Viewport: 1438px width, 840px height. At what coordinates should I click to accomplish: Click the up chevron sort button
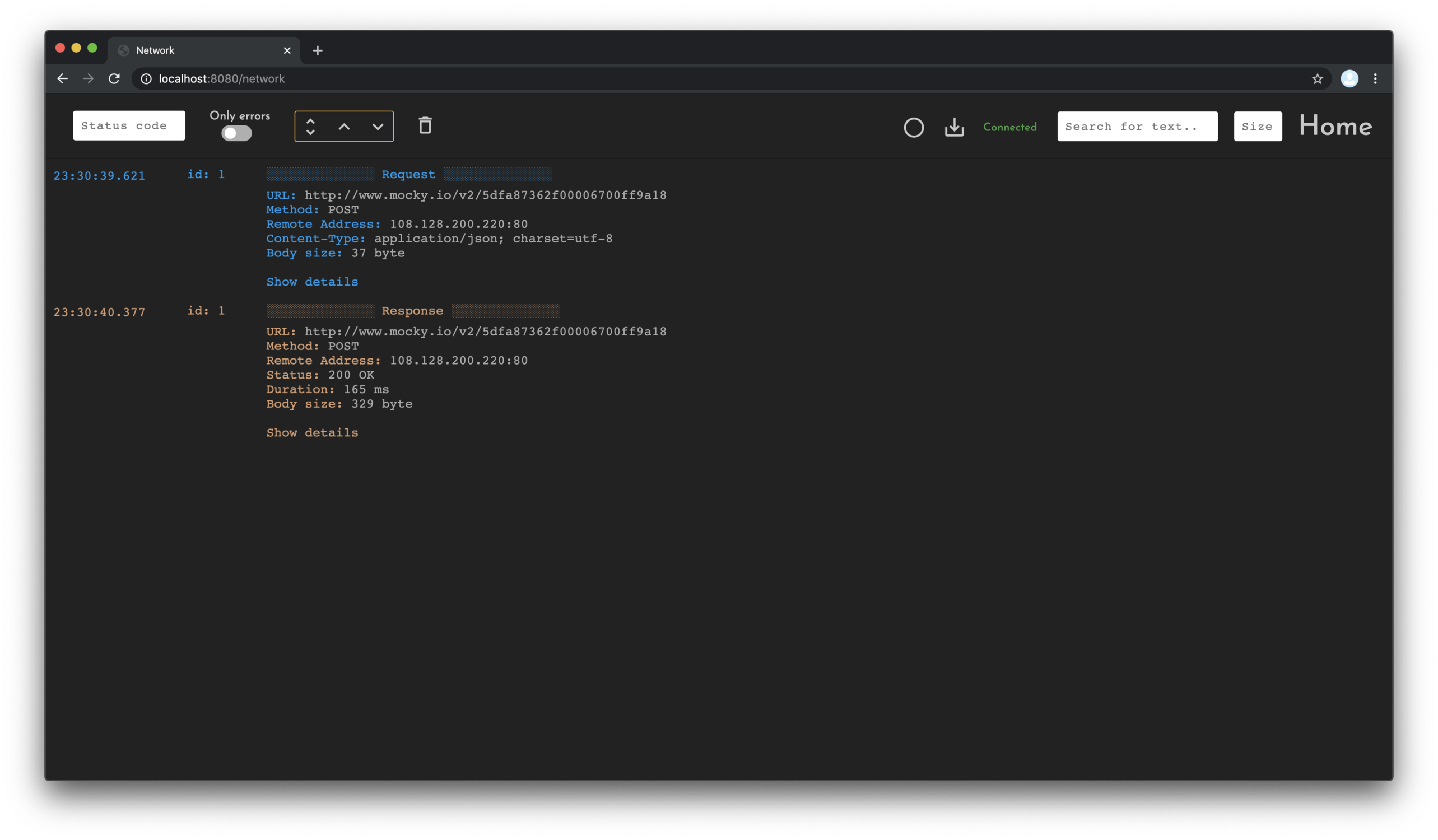(x=344, y=127)
